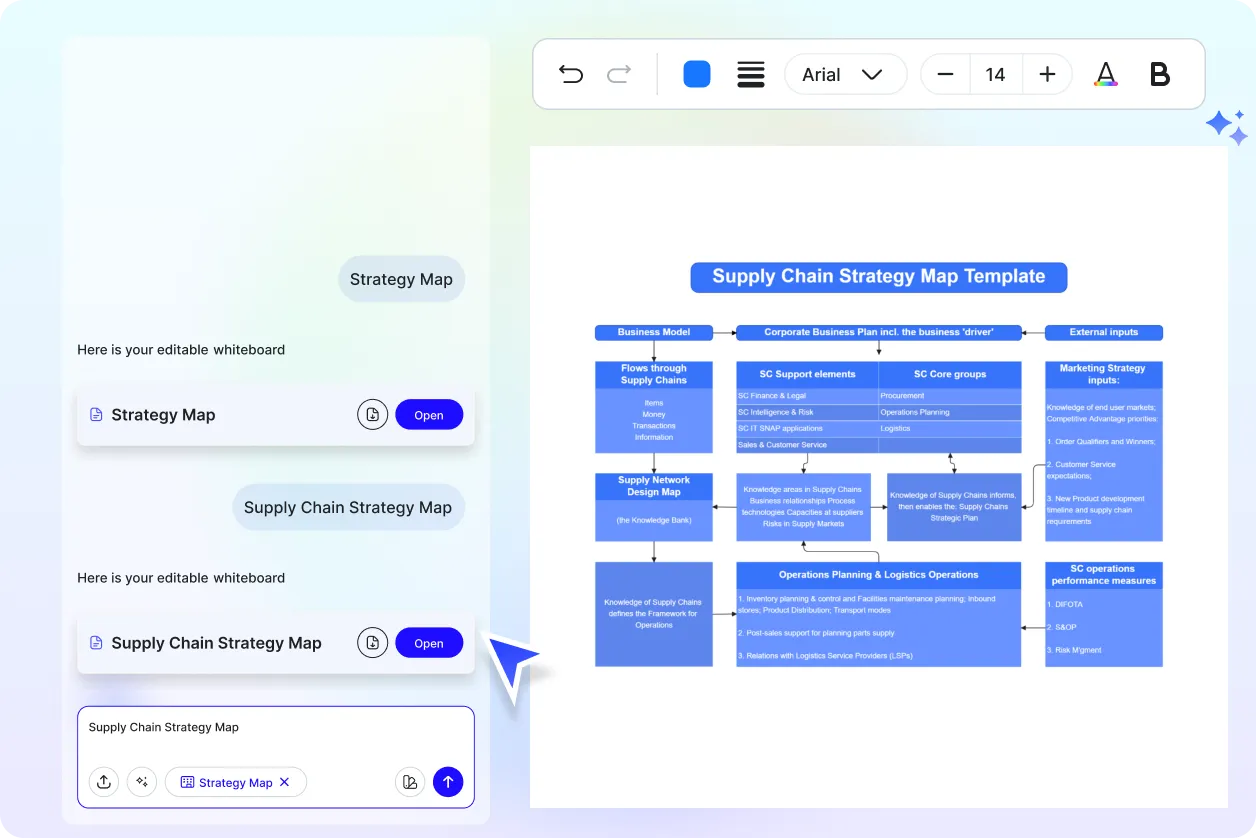Select the Risk M'gment list item
This screenshot has width=1256, height=838.
[x=1074, y=650]
